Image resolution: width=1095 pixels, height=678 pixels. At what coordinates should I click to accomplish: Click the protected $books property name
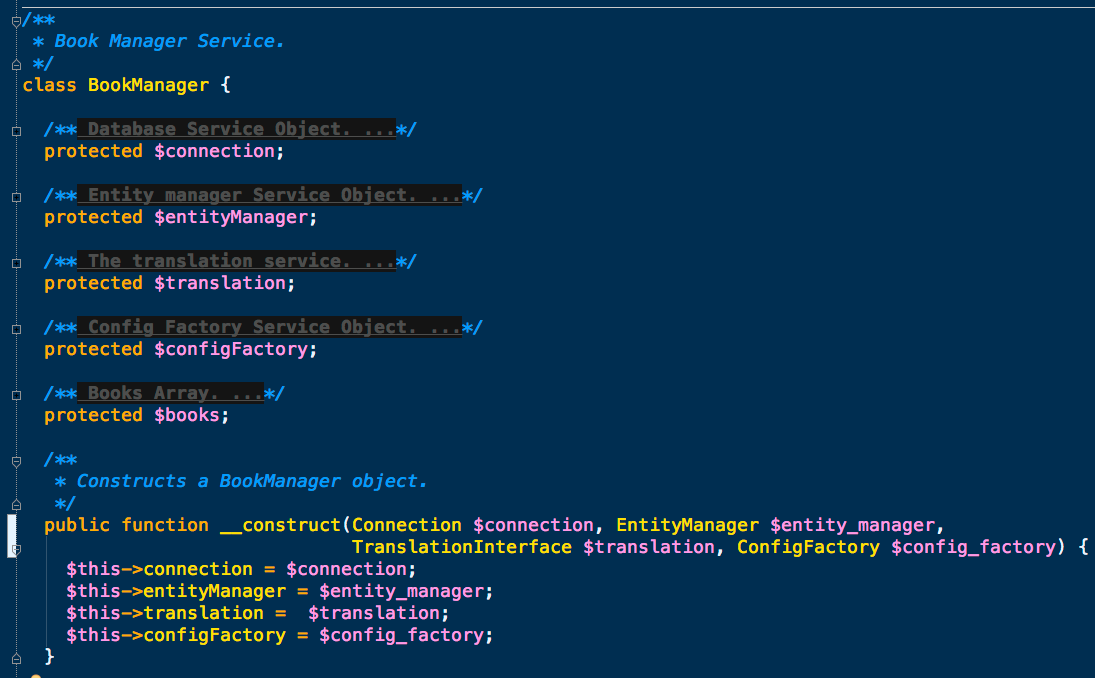click(186, 415)
